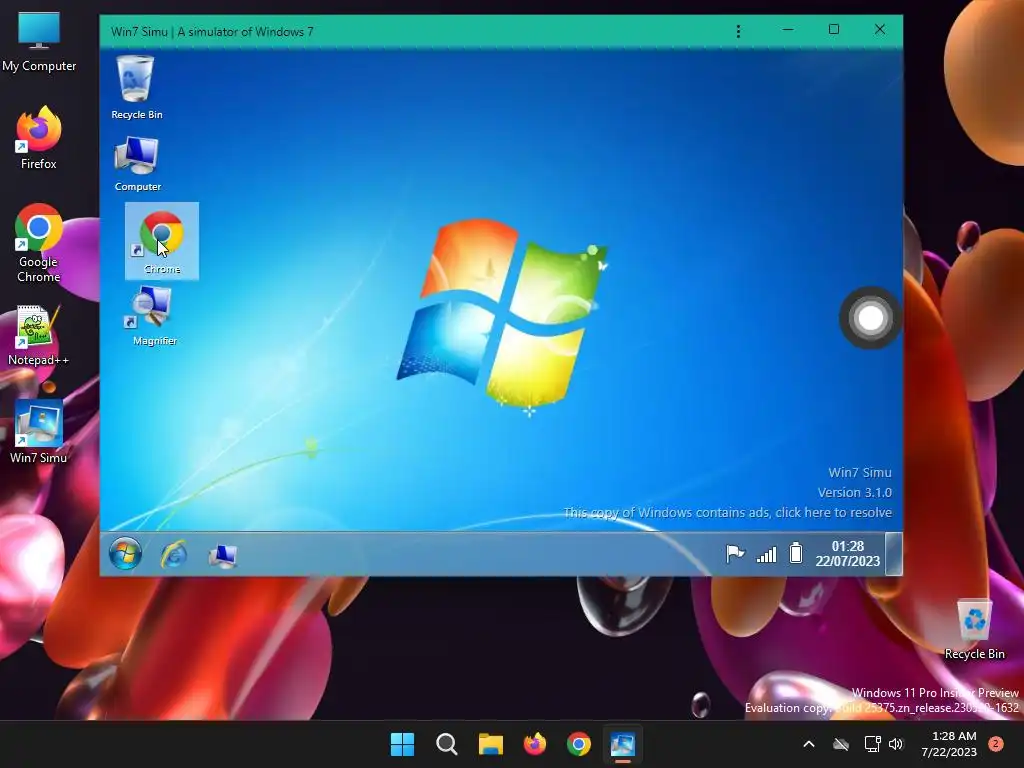Viewport: 1024px width, 768px height.
Task: Open Computer icon on Win7 Simu desktop
Action: 137,163
